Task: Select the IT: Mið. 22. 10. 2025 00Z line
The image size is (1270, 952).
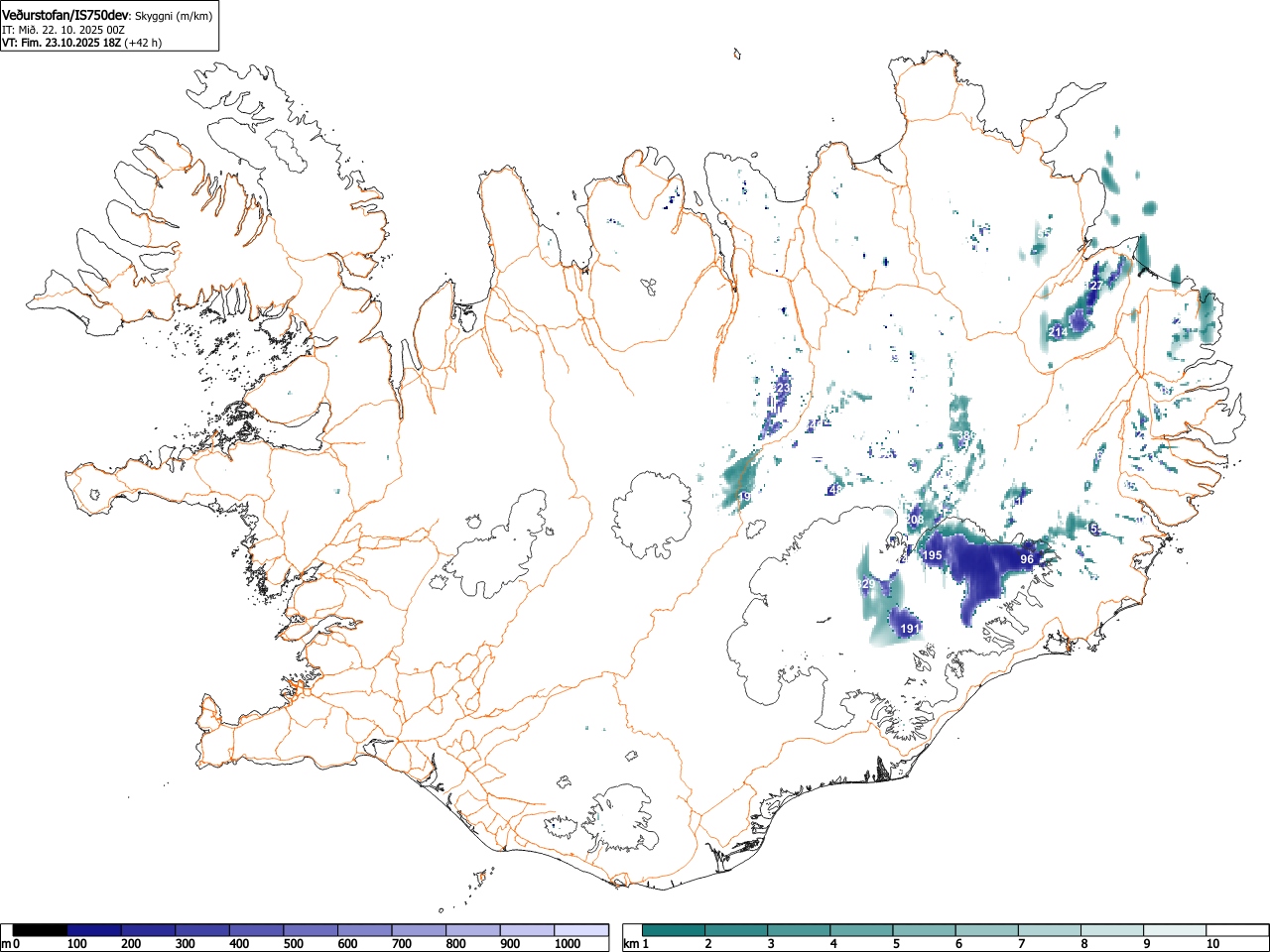Action: click(63, 30)
